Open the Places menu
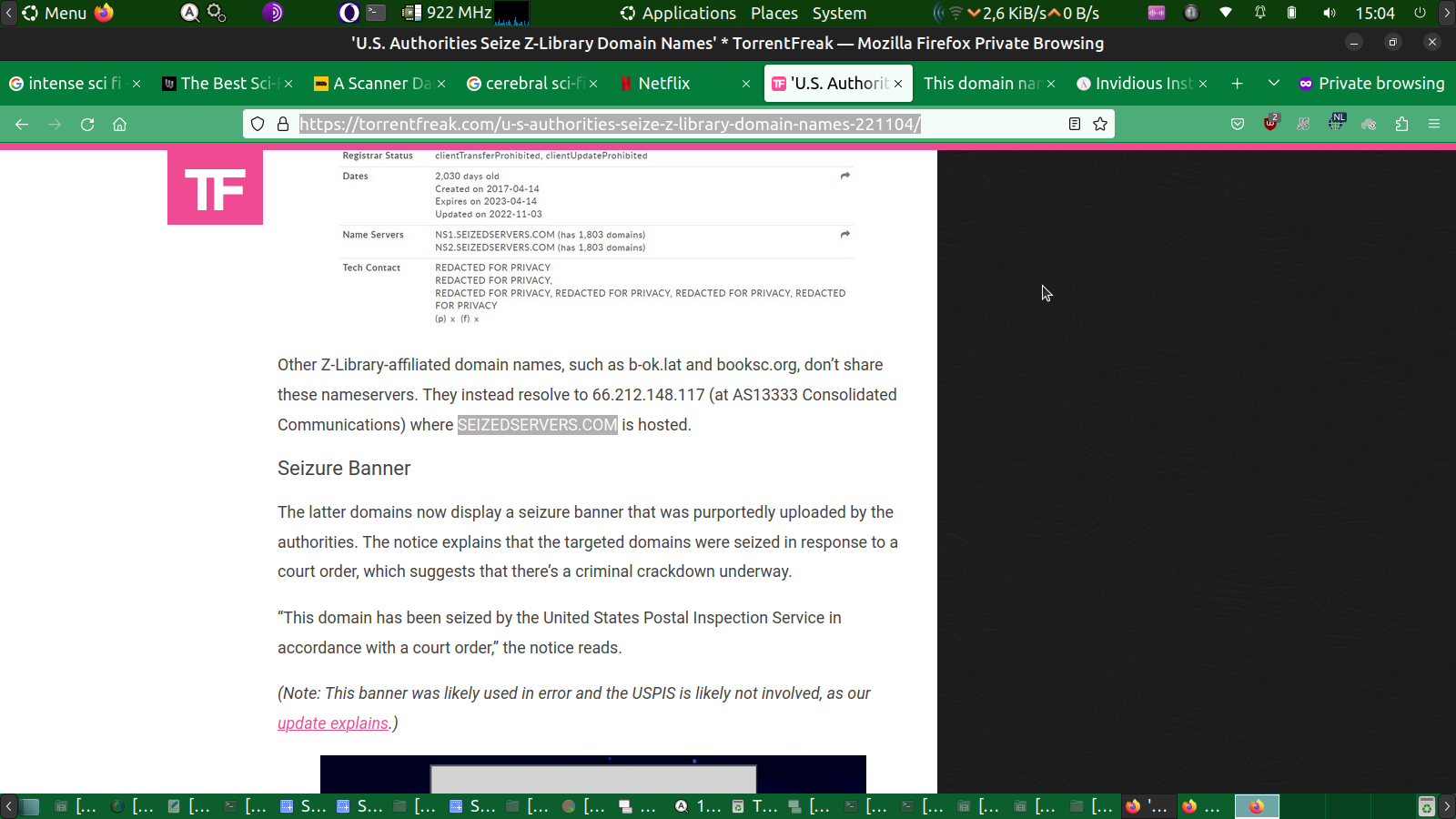This screenshot has width=1456, height=819. [774, 13]
